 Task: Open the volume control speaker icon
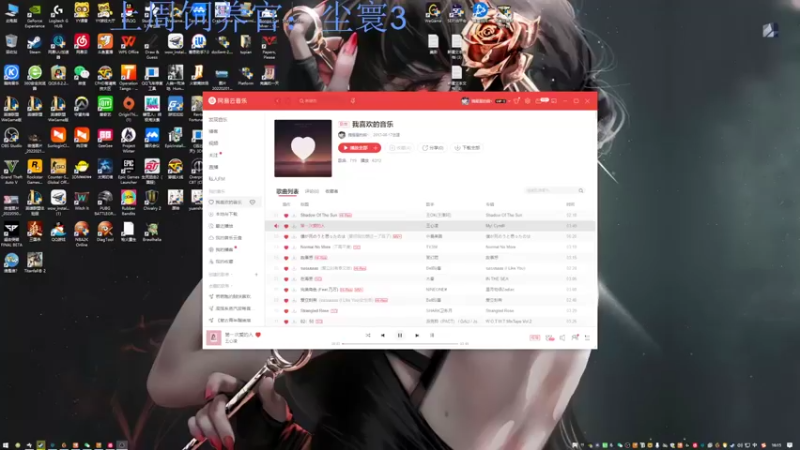562,337
